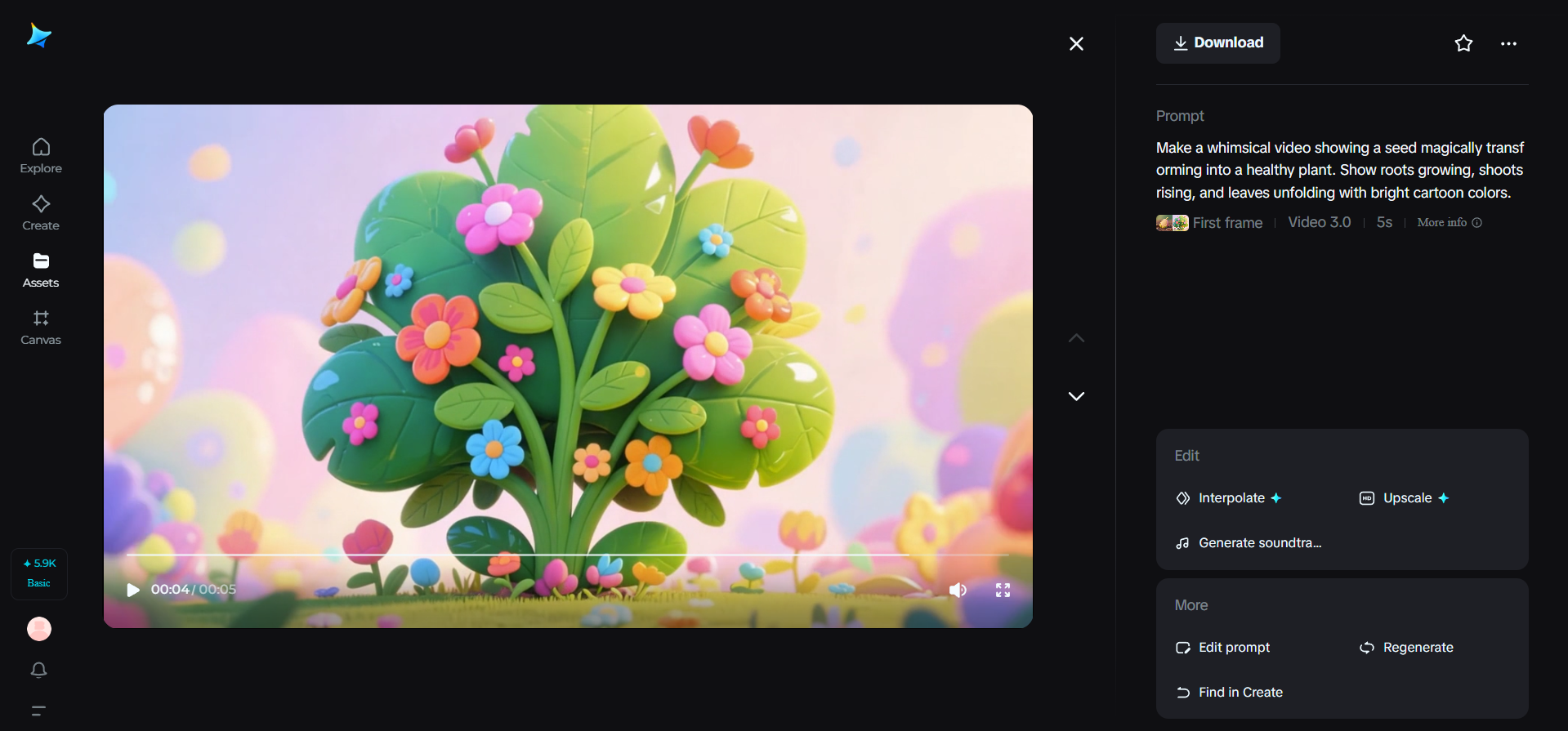
Task: Open the Explore section
Action: tap(41, 155)
